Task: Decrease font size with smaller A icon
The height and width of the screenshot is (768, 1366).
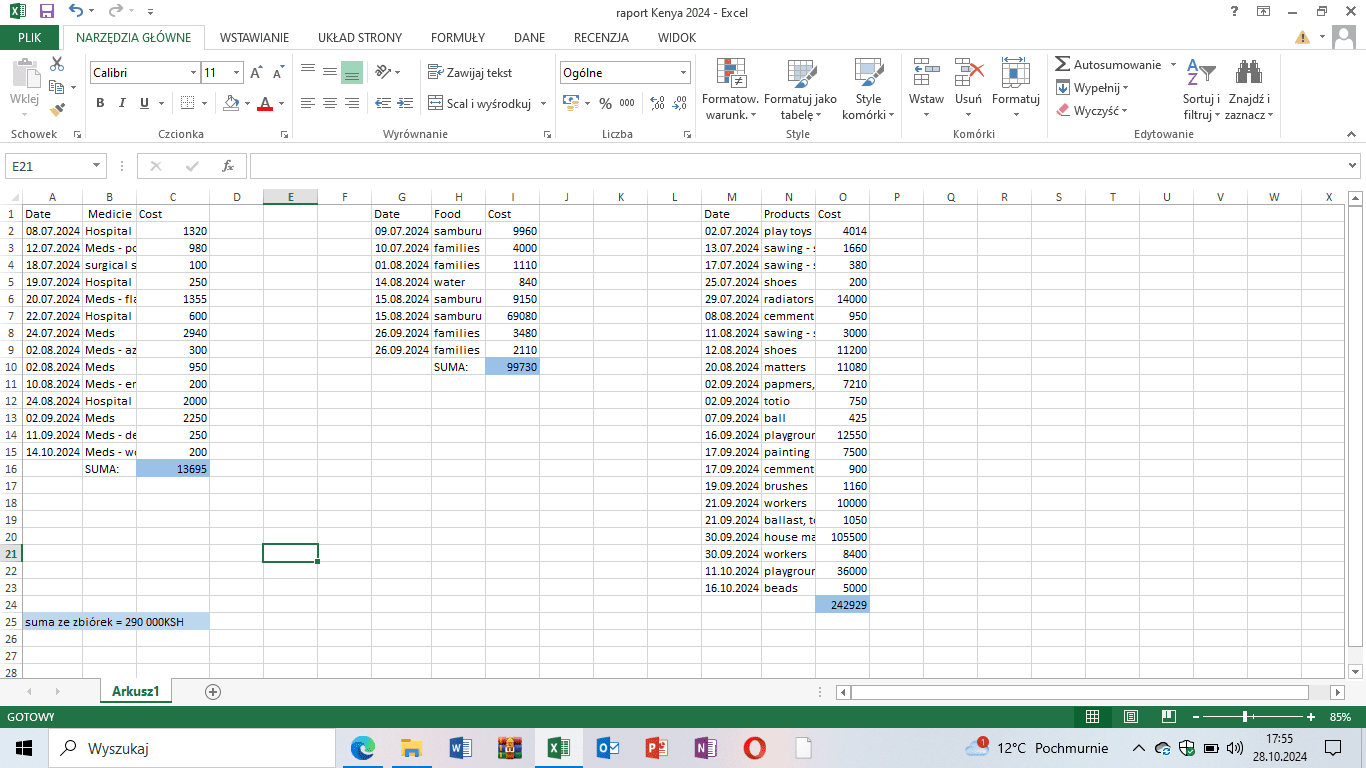Action: point(277,73)
